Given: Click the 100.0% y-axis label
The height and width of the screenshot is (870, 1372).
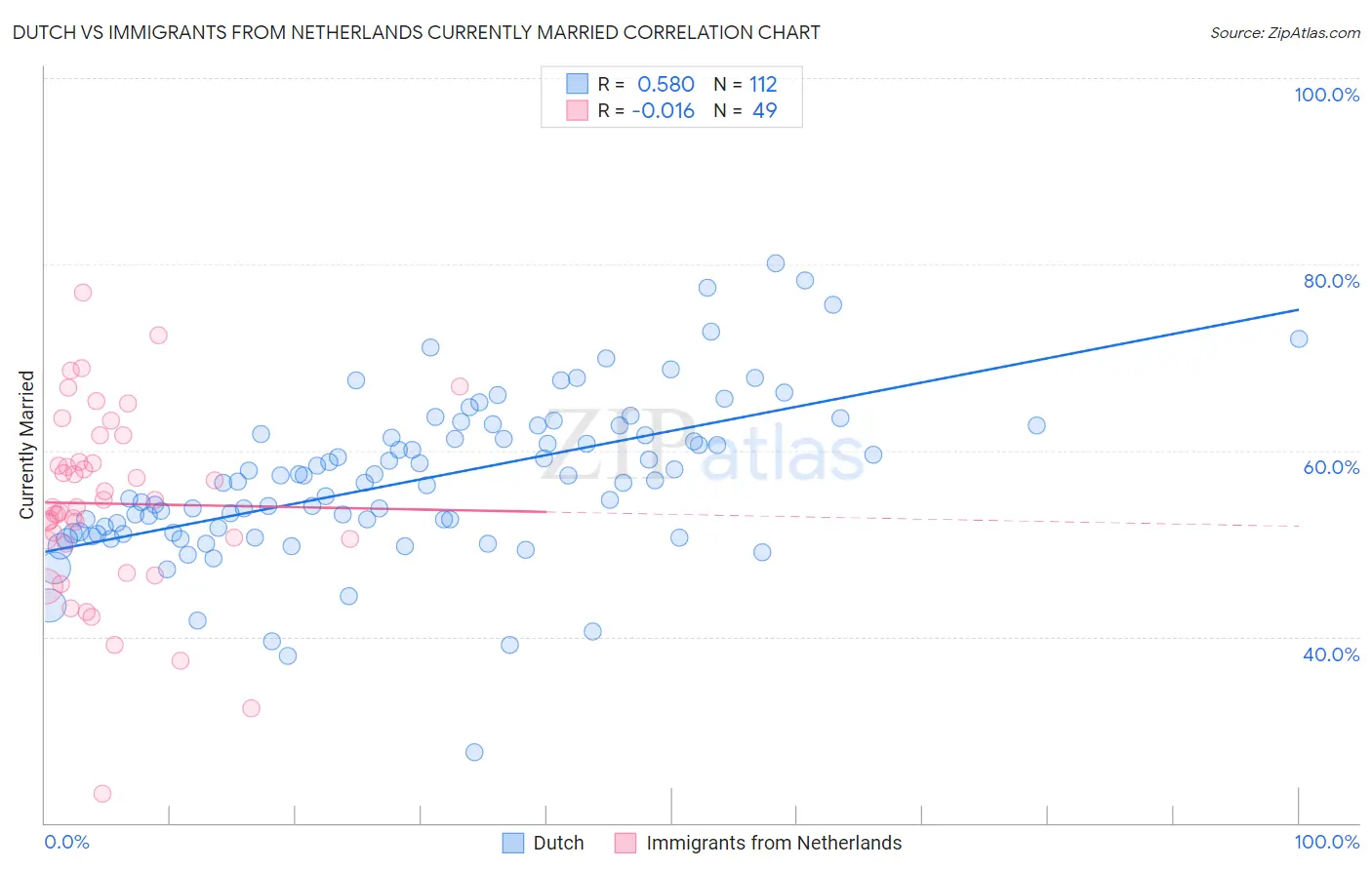Looking at the screenshot, I should [x=1326, y=95].
